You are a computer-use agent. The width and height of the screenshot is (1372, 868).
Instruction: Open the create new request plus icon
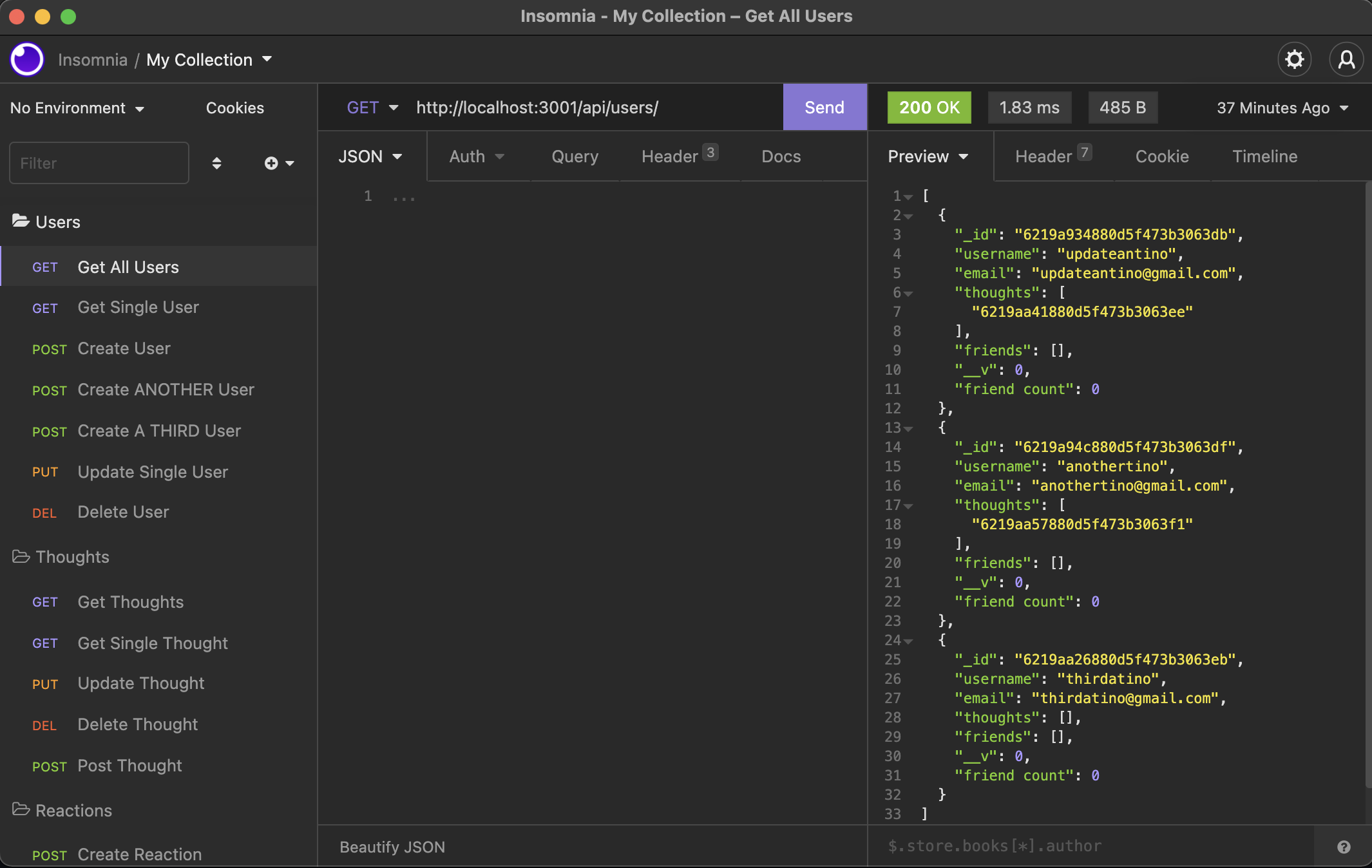tap(271, 163)
